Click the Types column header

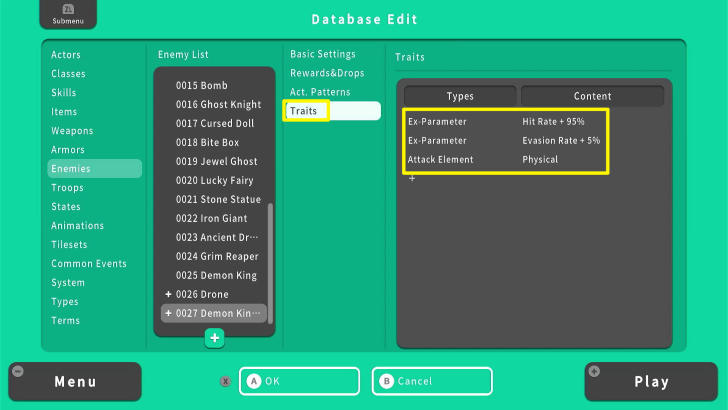tap(460, 96)
